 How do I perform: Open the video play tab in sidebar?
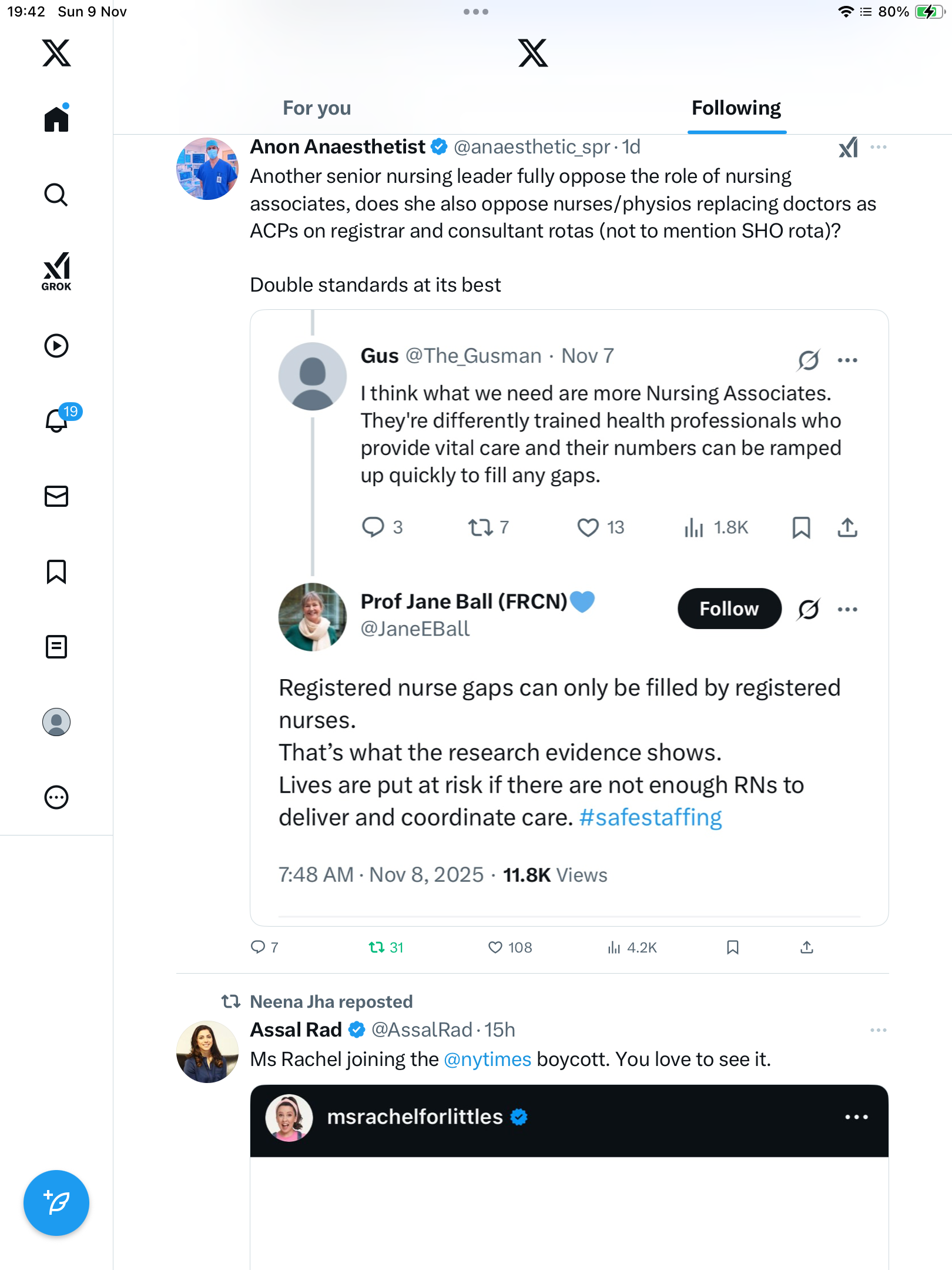pos(56,346)
